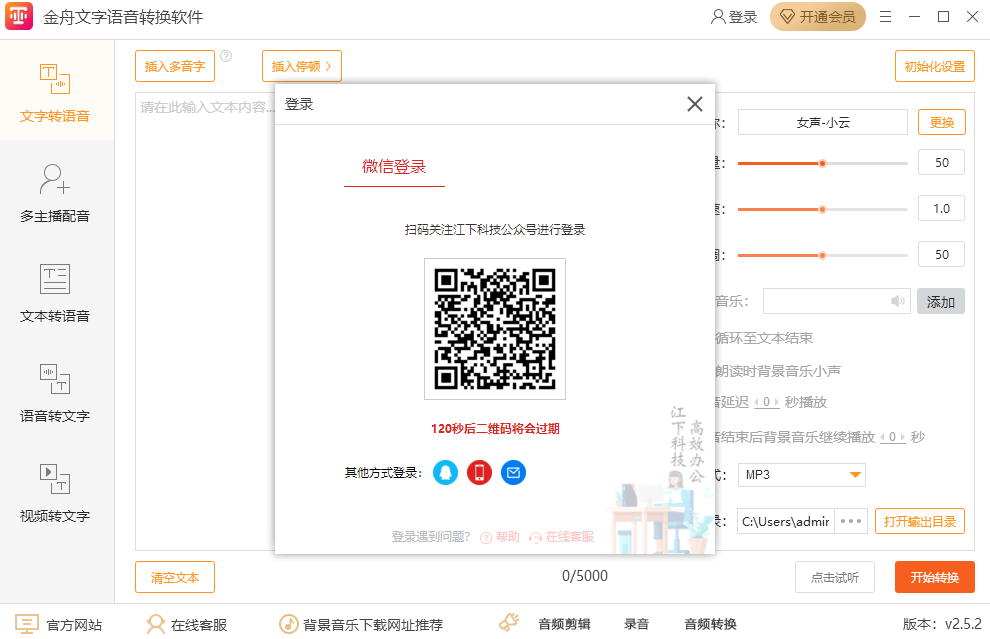Image resolution: width=990 pixels, height=639 pixels.
Task: Expand the 插入停顿 dropdown
Action: point(302,66)
